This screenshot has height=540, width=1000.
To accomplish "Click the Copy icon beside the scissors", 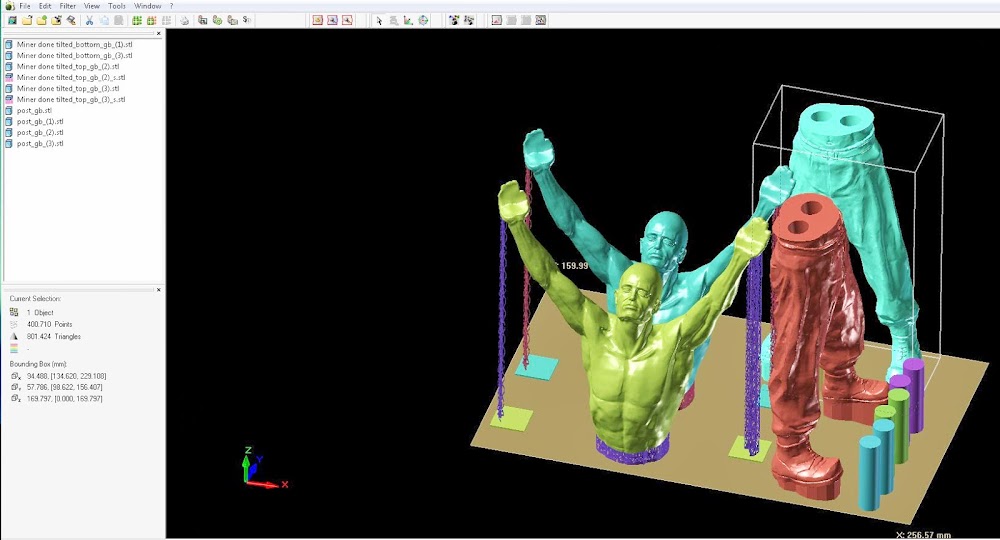I will [x=104, y=20].
